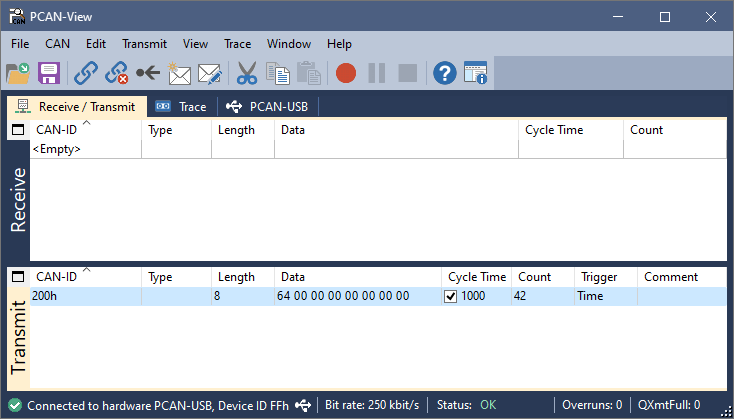Click the PCAN-View application icon in title bar
The width and height of the screenshot is (734, 419).
(17, 16)
